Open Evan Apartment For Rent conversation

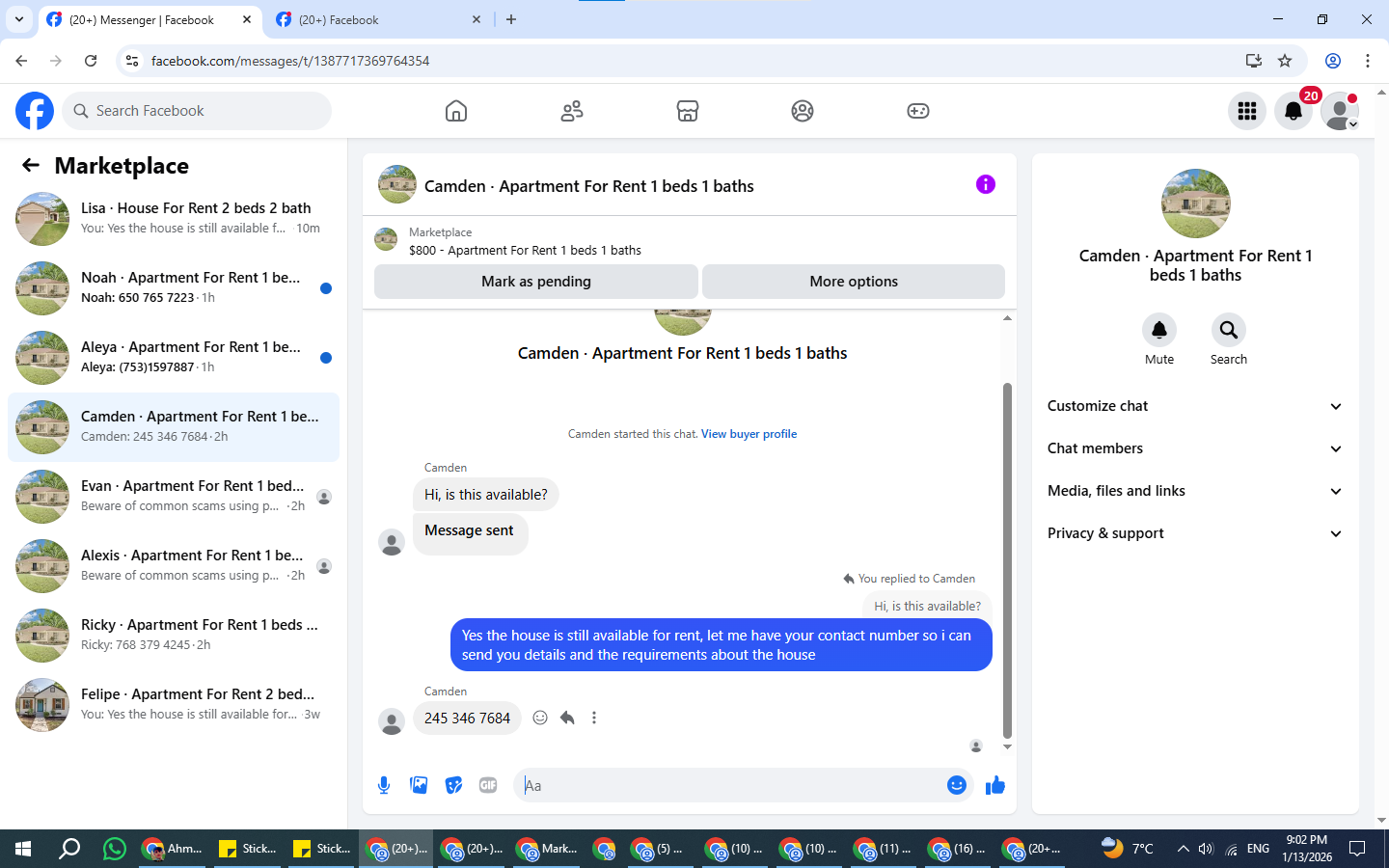pos(174,497)
